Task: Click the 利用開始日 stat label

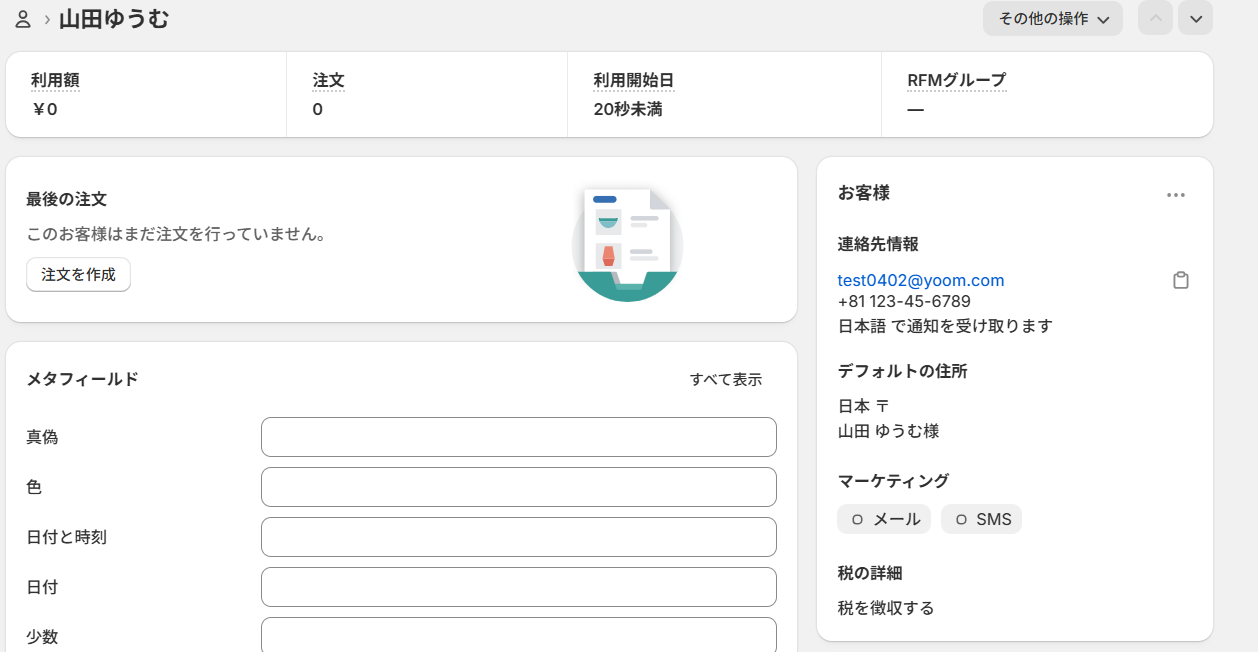Action: point(633,81)
